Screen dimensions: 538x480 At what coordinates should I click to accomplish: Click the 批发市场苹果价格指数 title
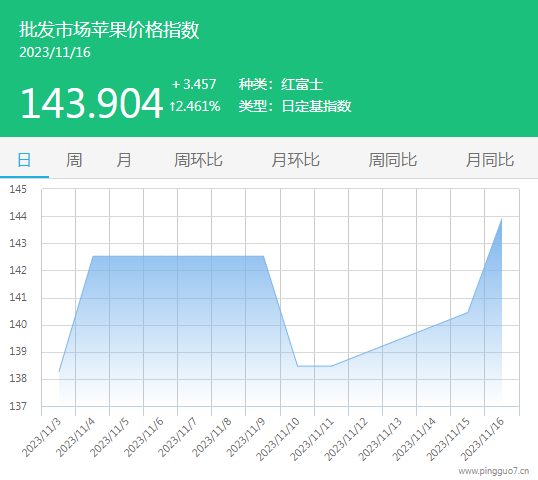[109, 30]
